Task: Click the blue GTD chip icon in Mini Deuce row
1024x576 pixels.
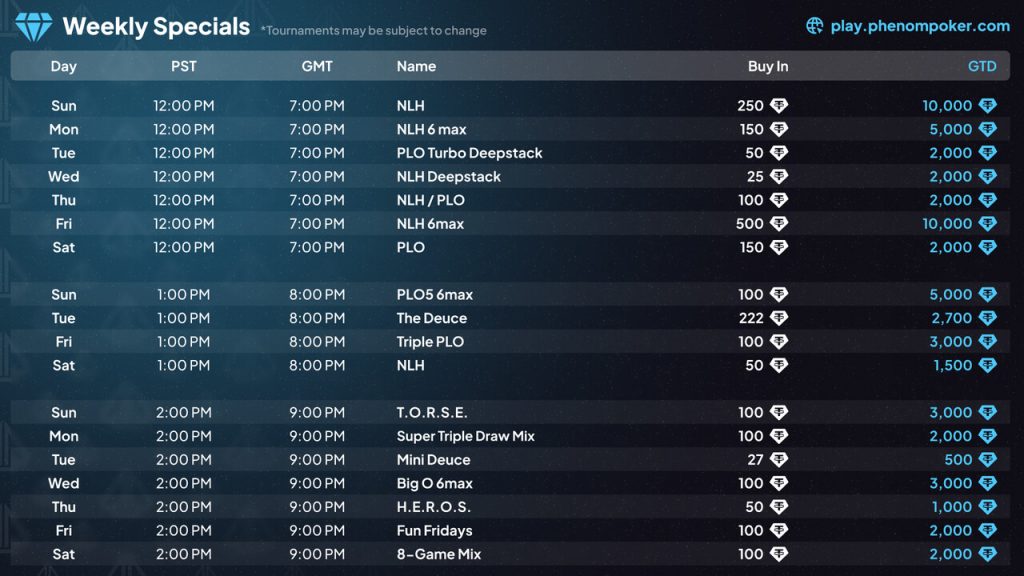Action: click(987, 460)
